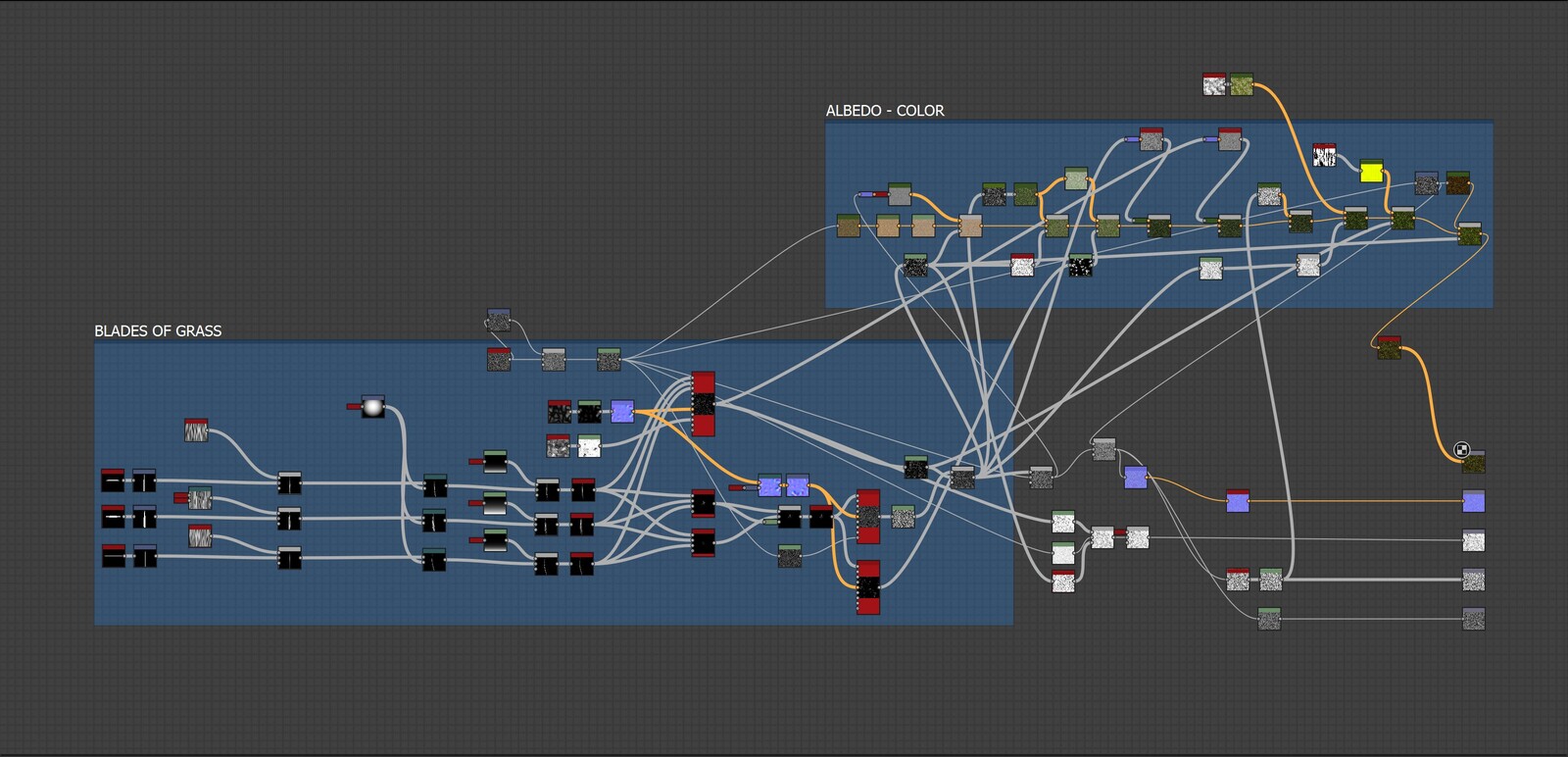Select the mossy green node above the Albedo frame
The image size is (1568, 757).
tap(1242, 84)
